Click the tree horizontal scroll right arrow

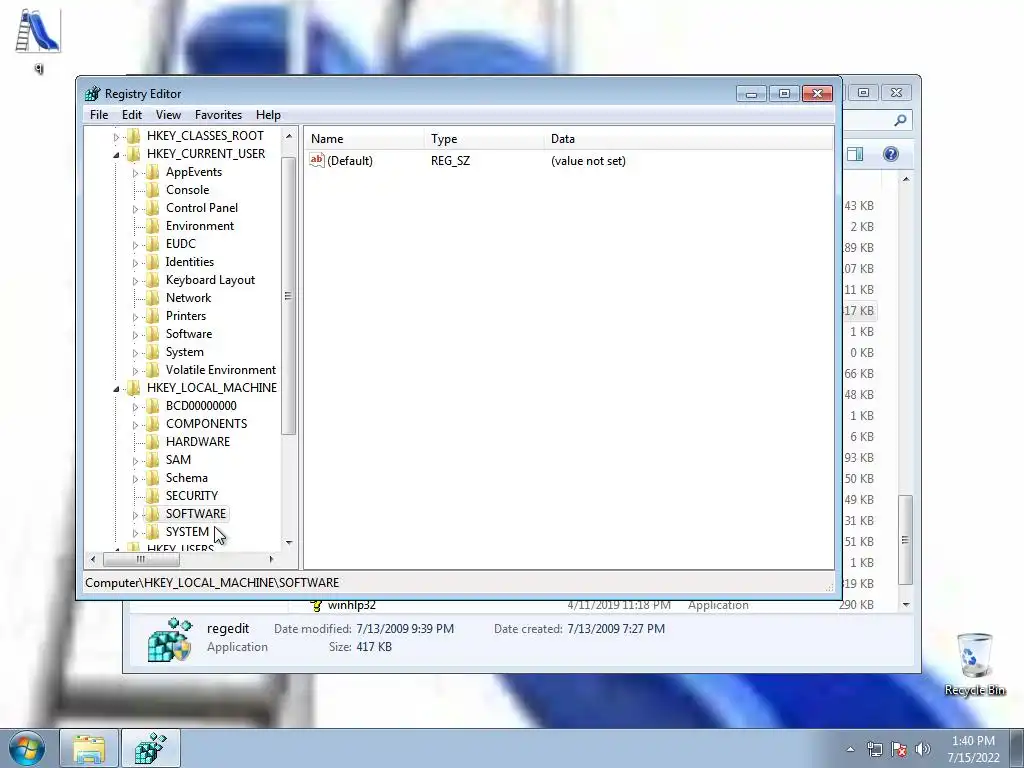[x=272, y=559]
